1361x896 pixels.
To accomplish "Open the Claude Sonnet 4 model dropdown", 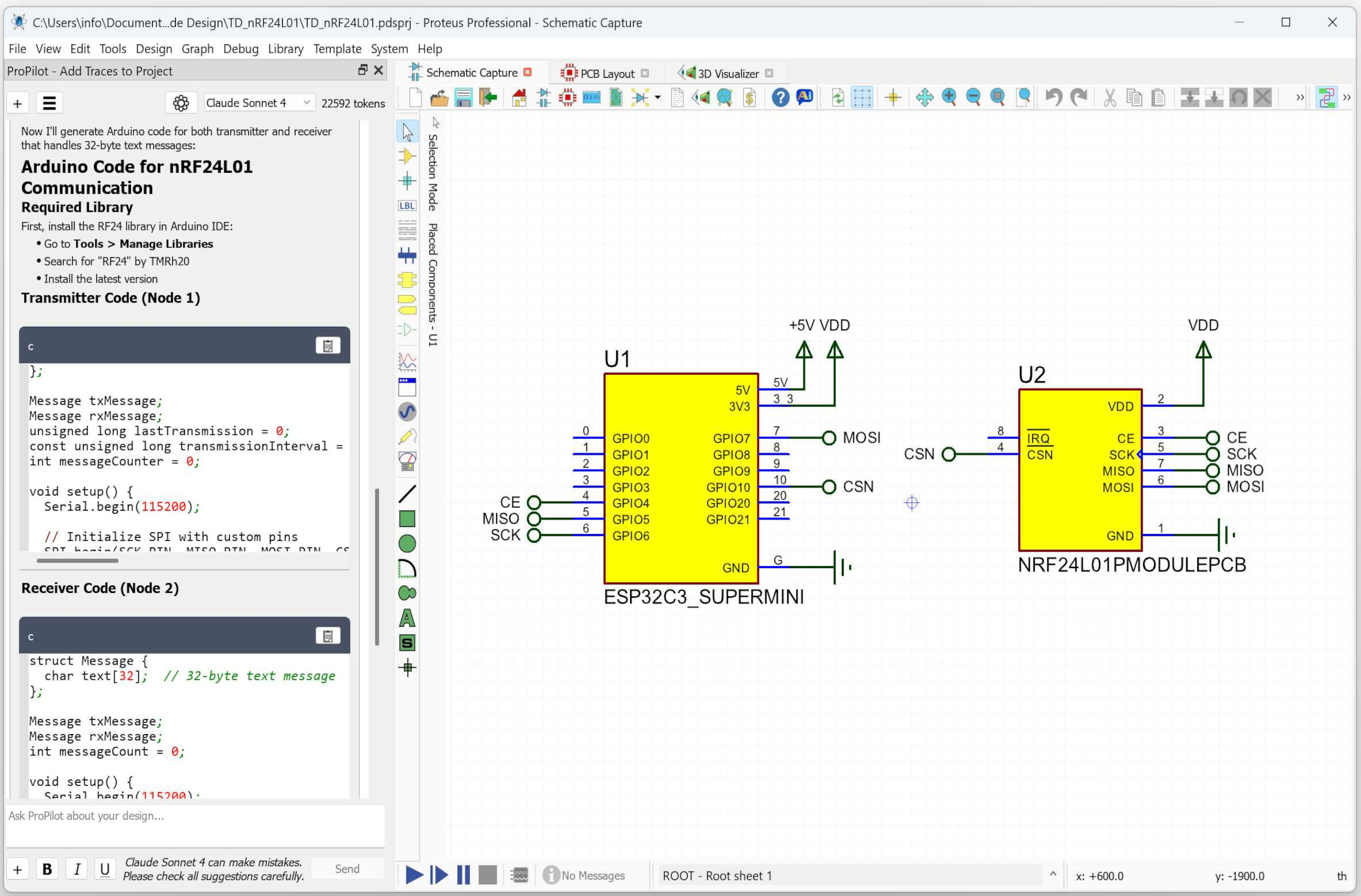I will tap(258, 103).
